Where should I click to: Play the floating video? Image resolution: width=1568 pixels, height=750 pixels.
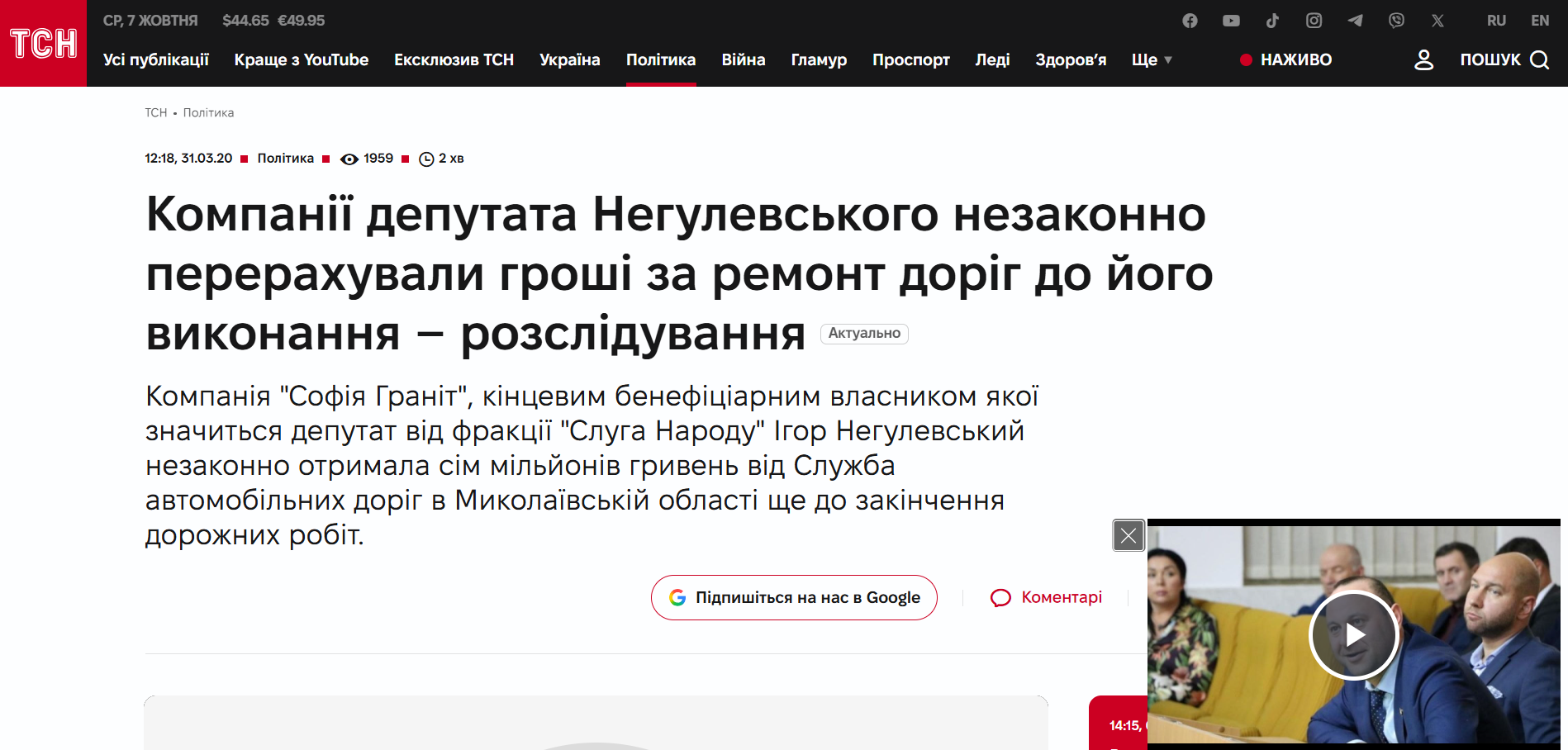tap(1353, 634)
